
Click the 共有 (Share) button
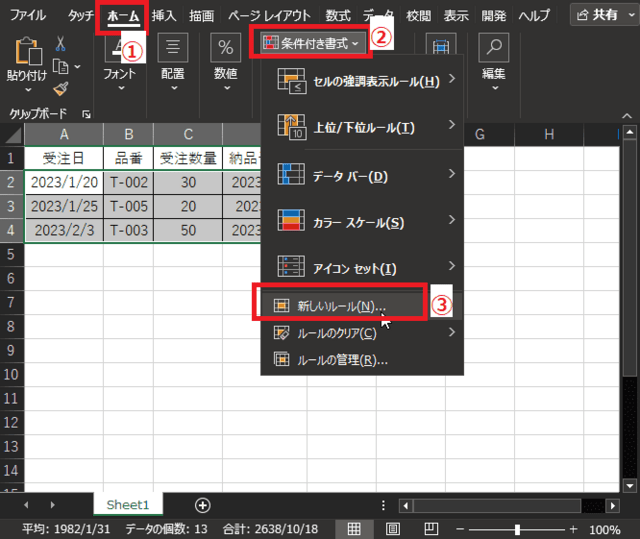coord(600,14)
